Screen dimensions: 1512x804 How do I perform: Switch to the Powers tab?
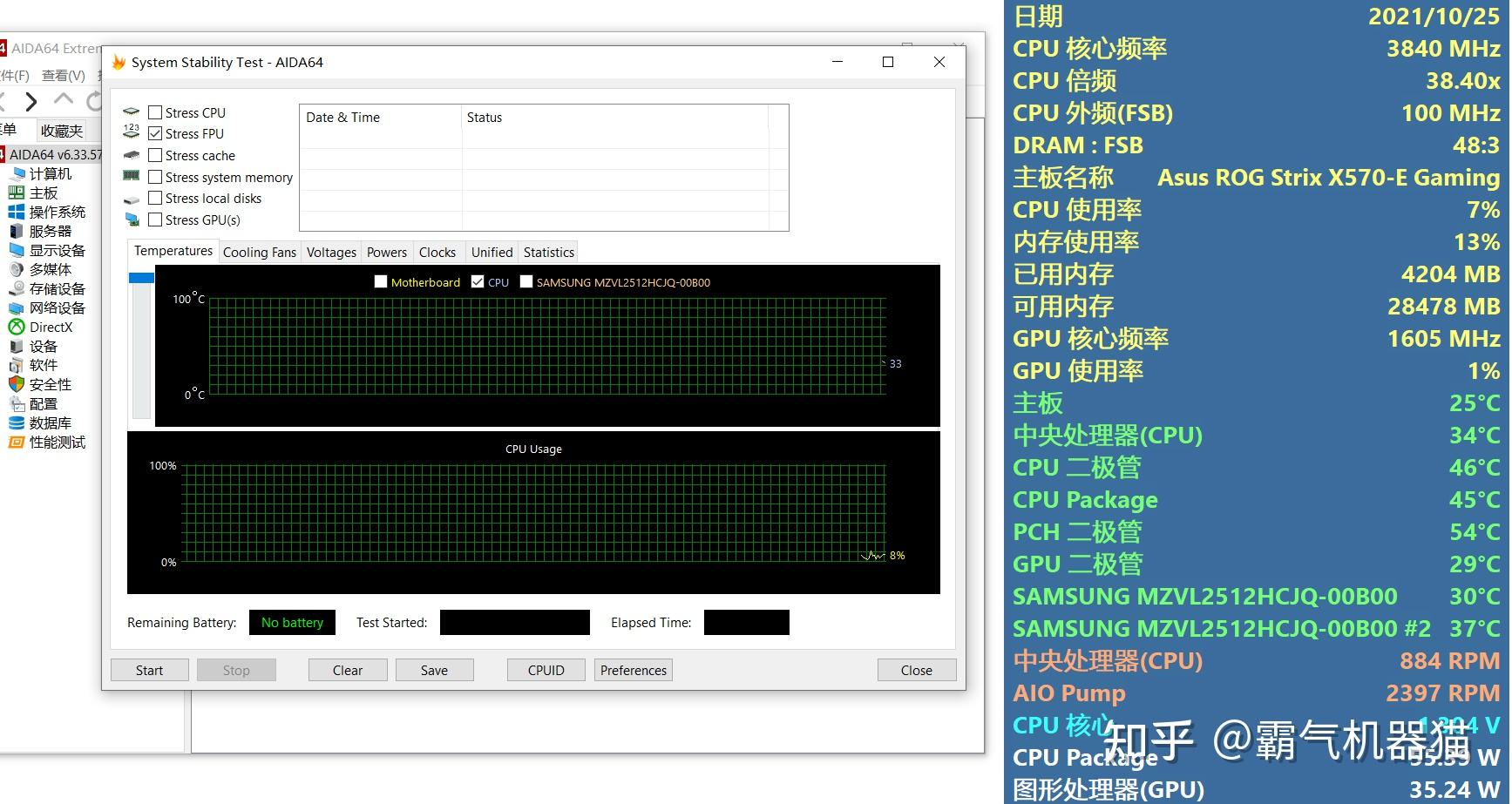click(387, 253)
